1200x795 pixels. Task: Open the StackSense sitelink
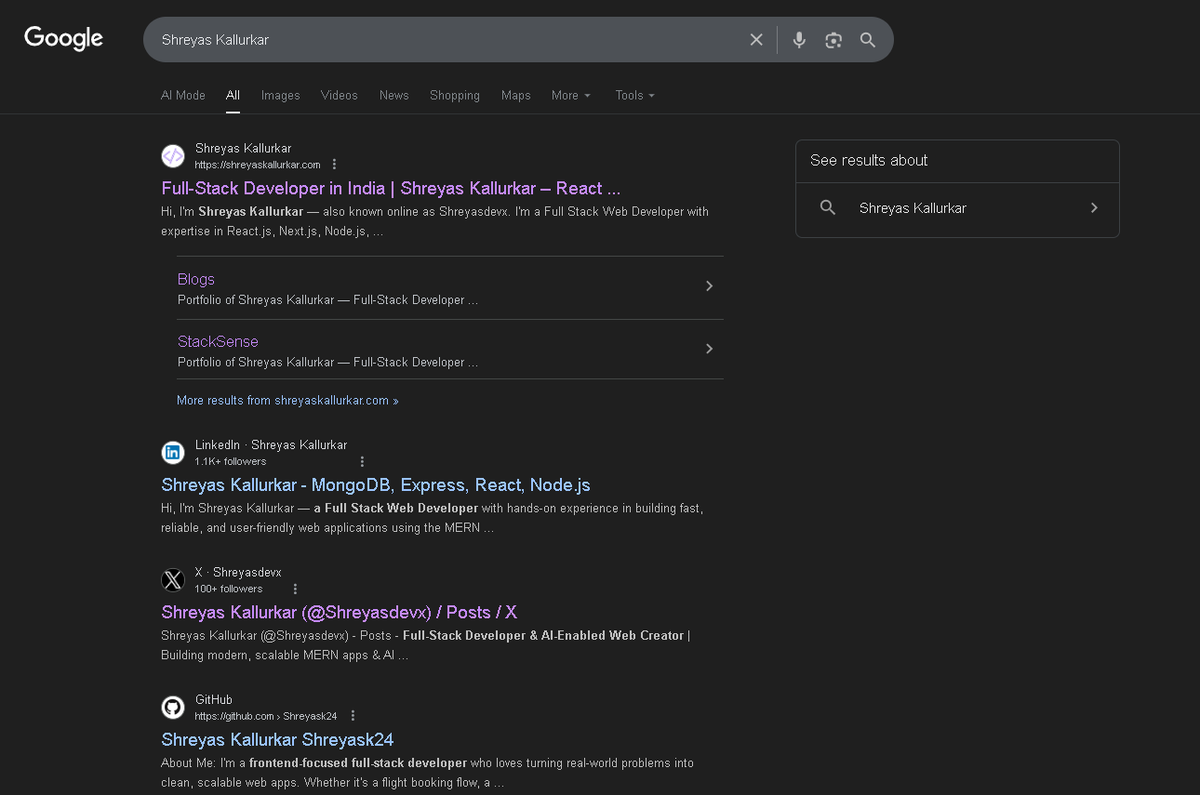click(x=218, y=341)
